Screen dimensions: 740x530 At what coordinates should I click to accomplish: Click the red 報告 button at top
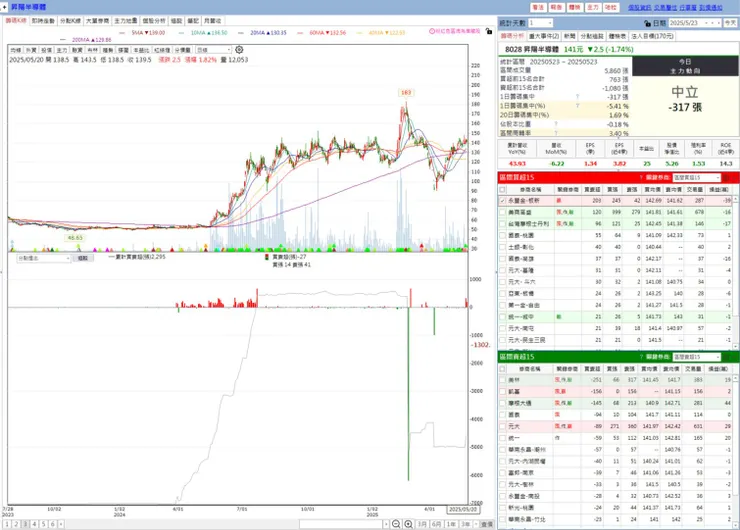(x=556, y=8)
